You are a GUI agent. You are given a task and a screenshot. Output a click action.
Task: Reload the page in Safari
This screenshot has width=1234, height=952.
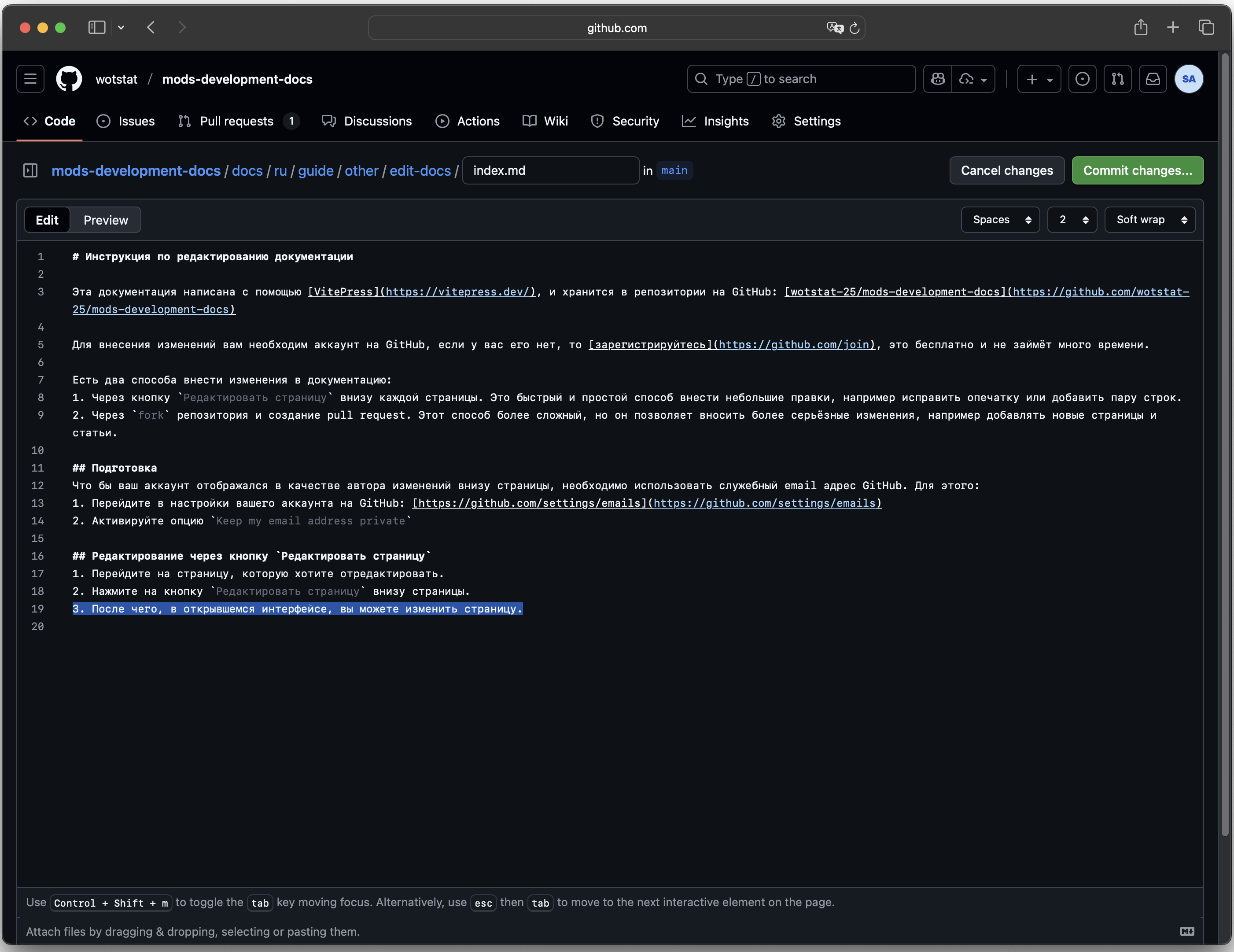pyautogui.click(x=855, y=28)
